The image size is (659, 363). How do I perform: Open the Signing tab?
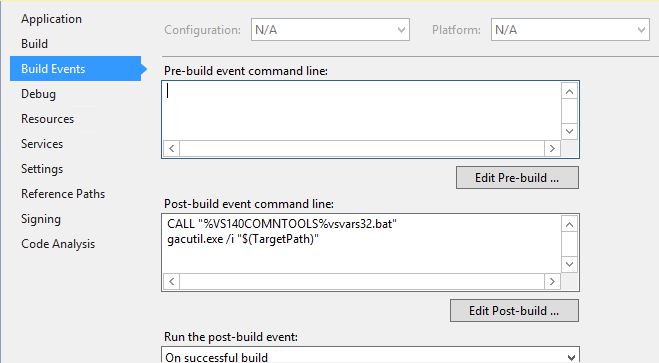[x=41, y=219]
